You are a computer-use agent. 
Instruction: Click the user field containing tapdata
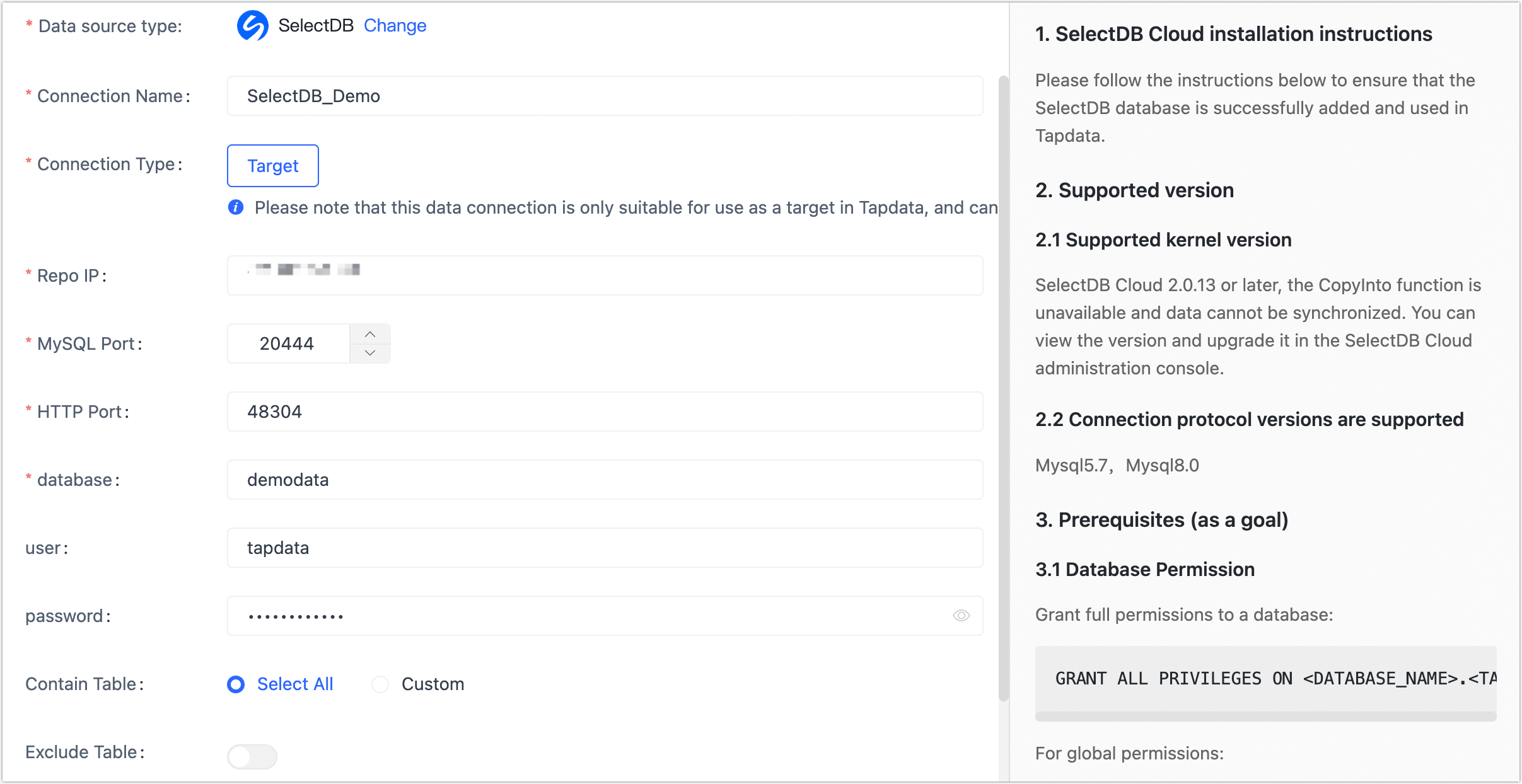(604, 547)
